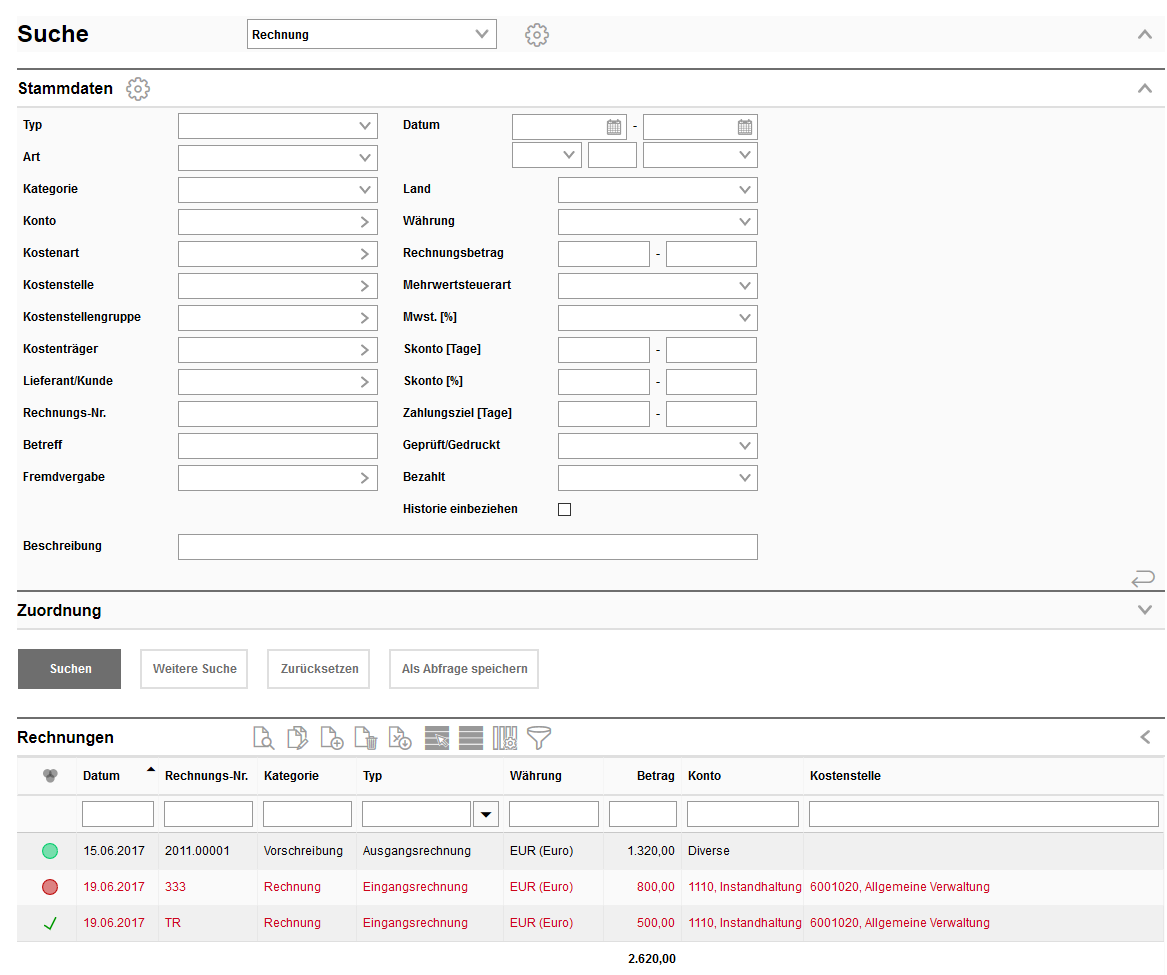Click the funnel filter icon

540,738
